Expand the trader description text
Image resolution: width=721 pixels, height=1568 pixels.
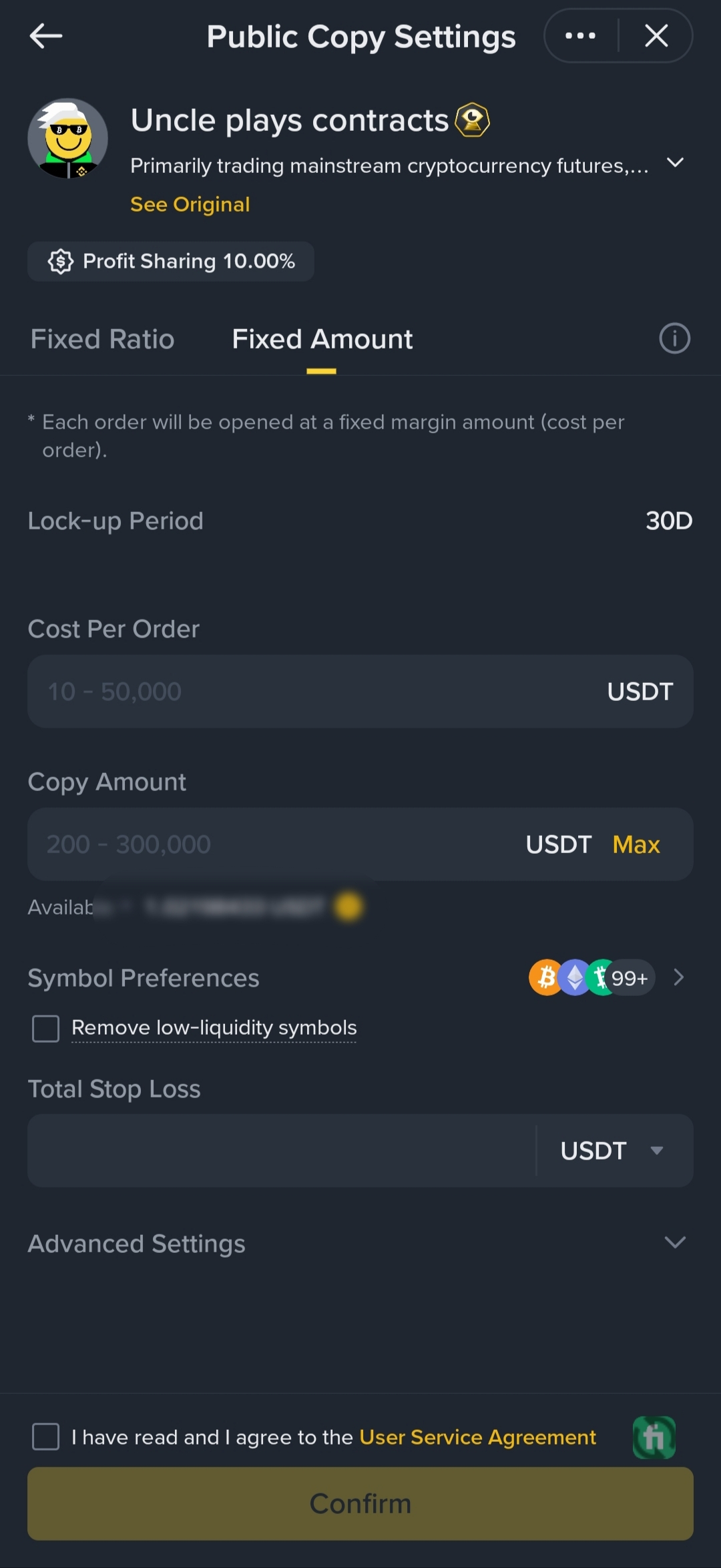[x=675, y=163]
